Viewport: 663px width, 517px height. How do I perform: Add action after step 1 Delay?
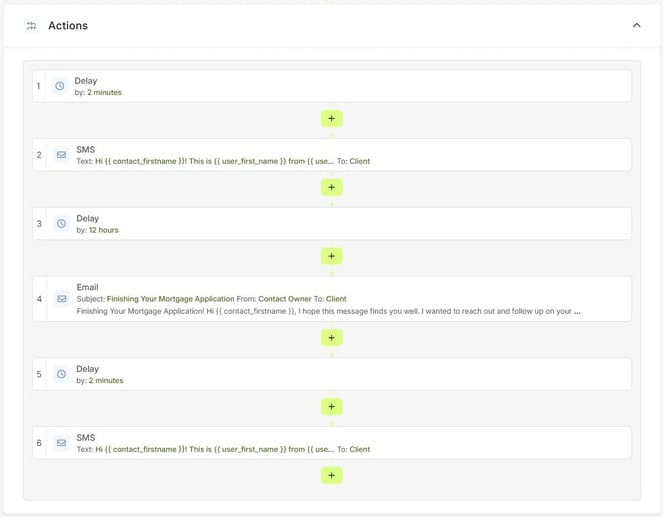click(331, 119)
